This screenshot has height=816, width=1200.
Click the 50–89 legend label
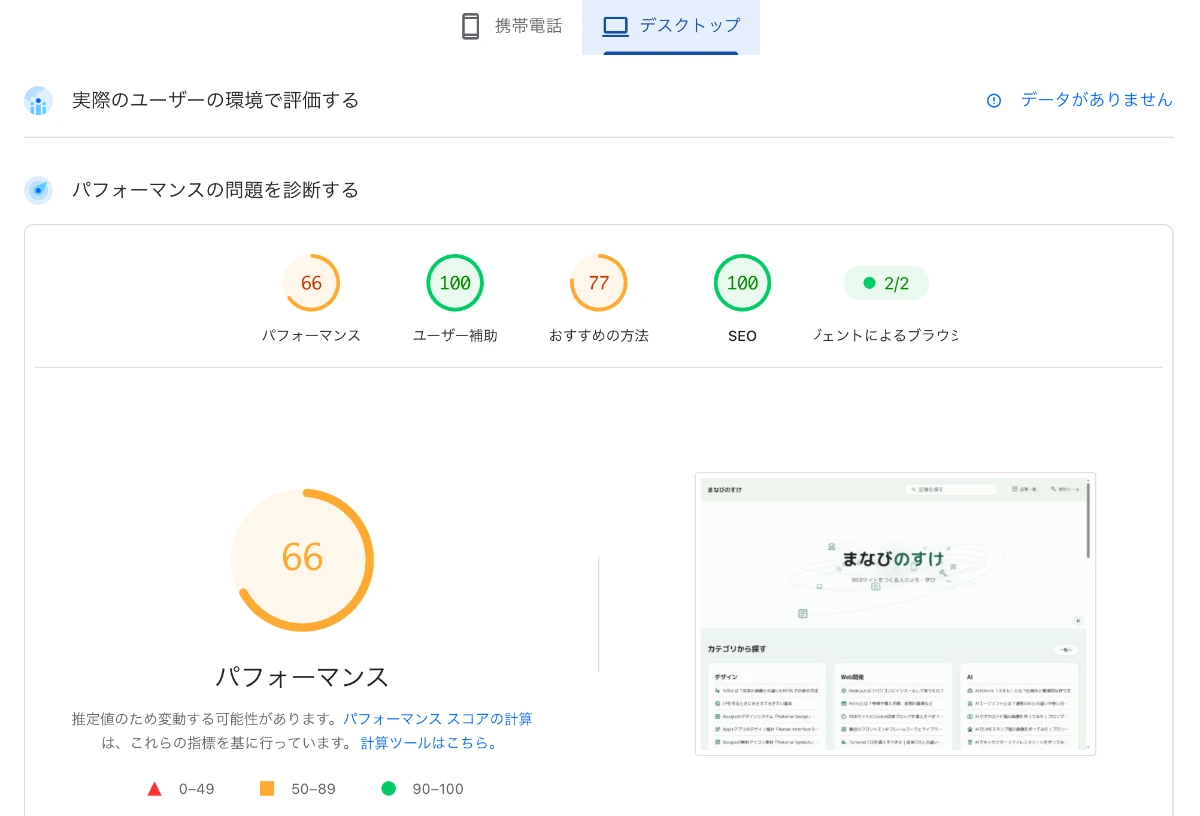tap(313, 789)
